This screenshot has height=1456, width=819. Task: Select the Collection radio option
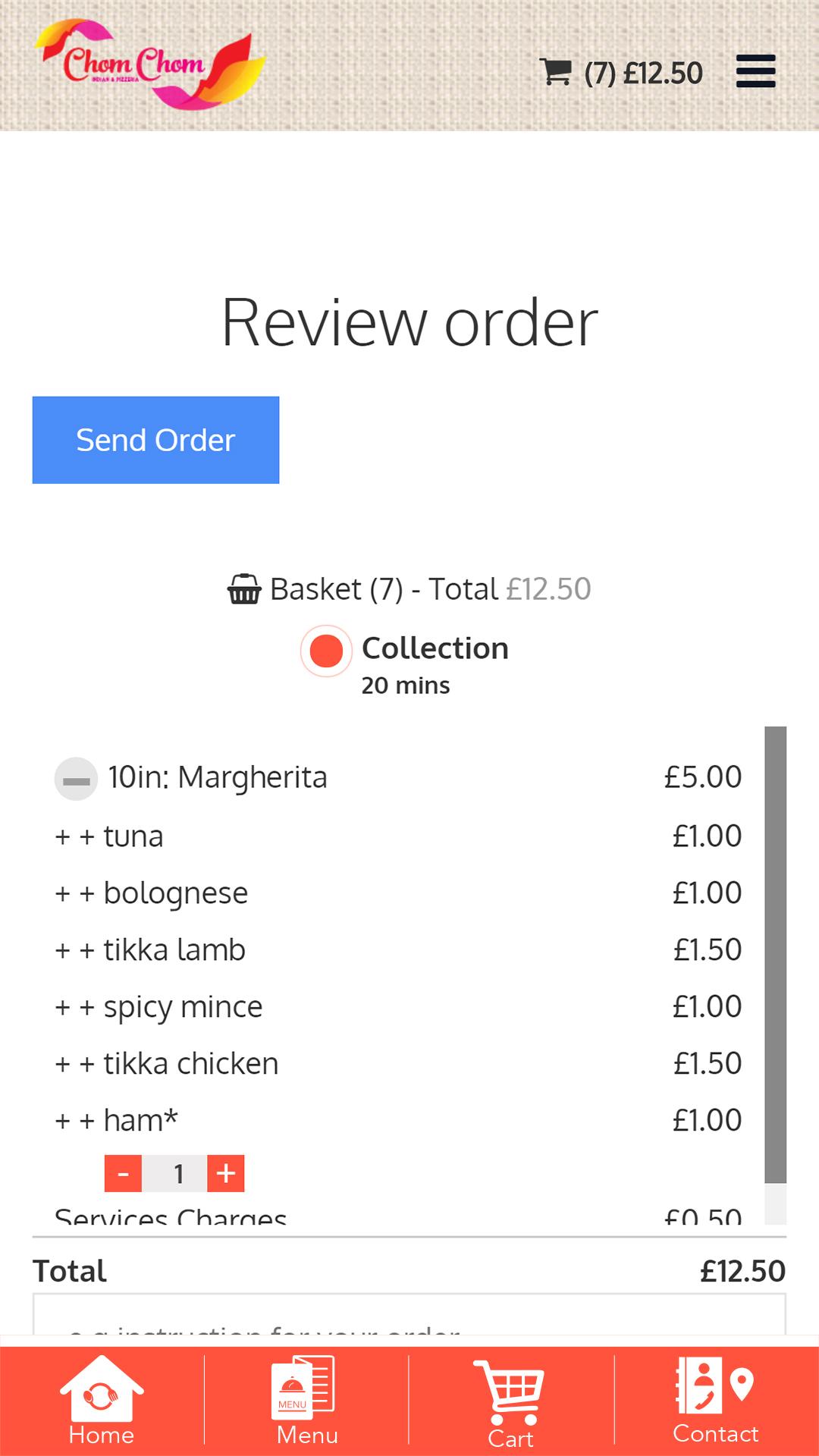click(x=326, y=651)
